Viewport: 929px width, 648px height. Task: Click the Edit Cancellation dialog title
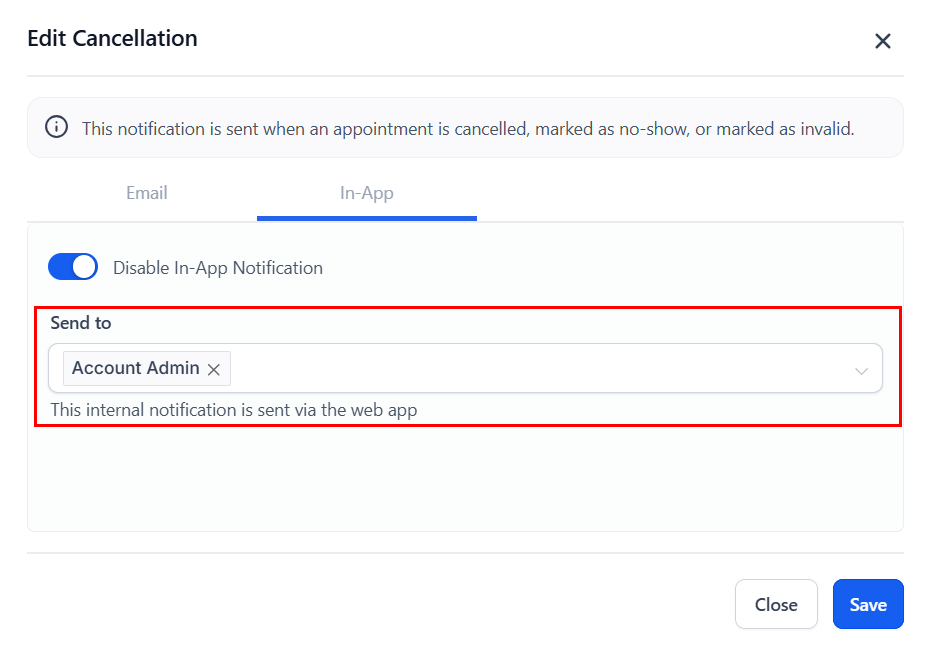coord(112,39)
